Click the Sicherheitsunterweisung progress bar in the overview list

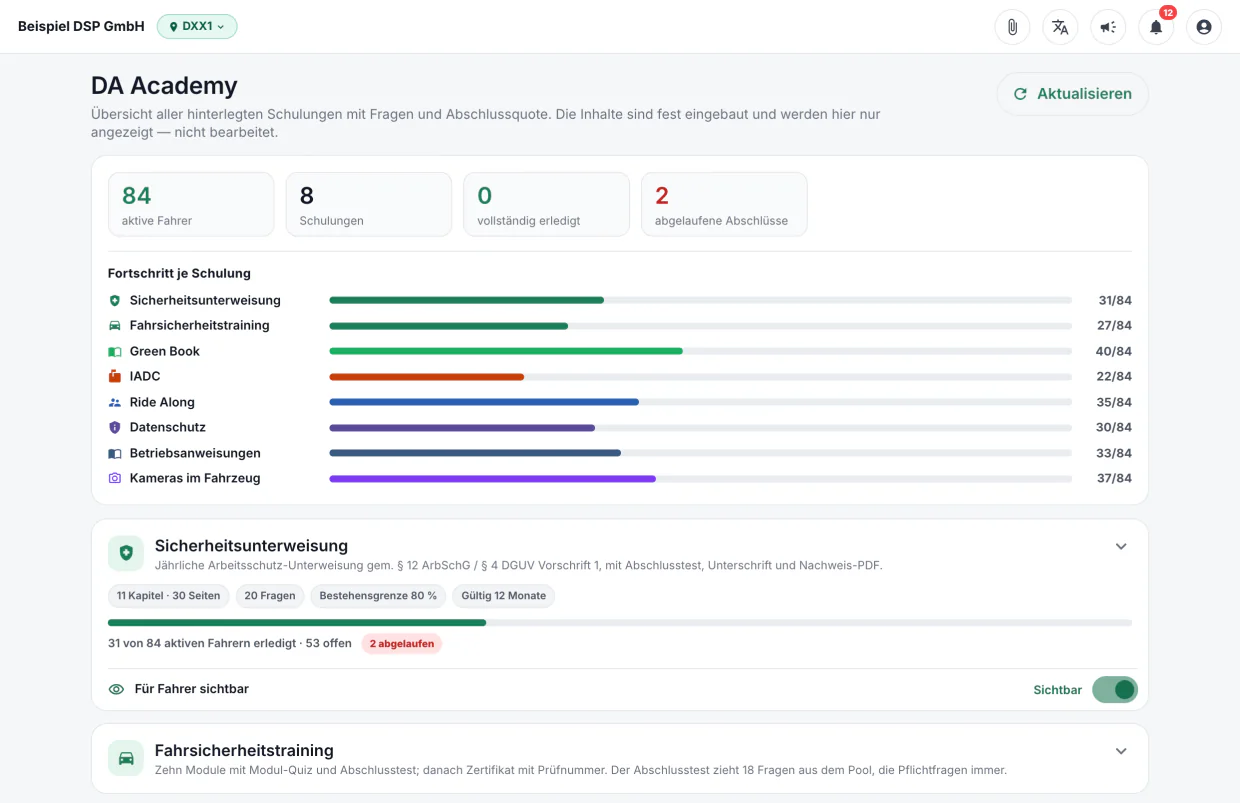click(701, 300)
